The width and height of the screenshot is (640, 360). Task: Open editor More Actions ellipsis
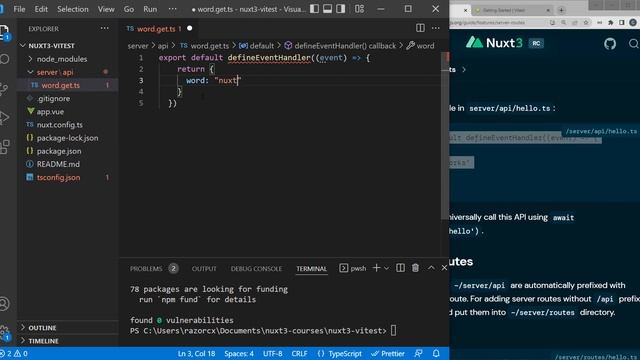point(436,28)
